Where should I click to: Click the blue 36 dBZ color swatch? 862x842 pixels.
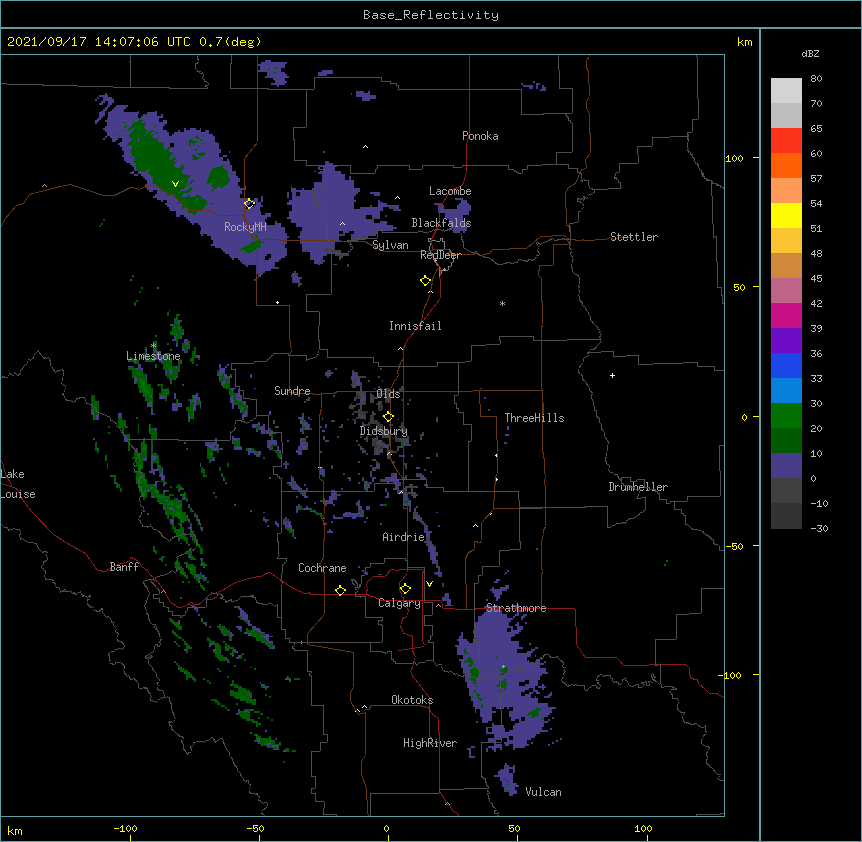786,365
